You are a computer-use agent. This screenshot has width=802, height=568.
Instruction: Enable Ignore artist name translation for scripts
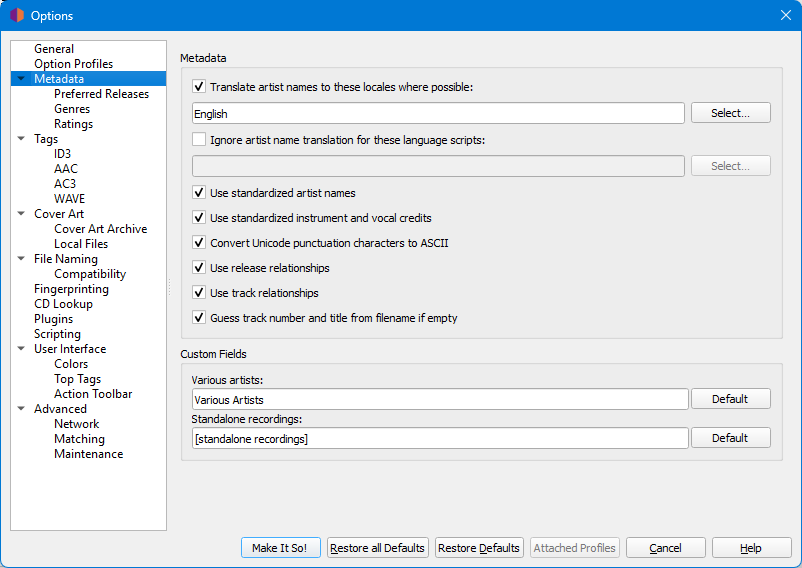point(199,140)
